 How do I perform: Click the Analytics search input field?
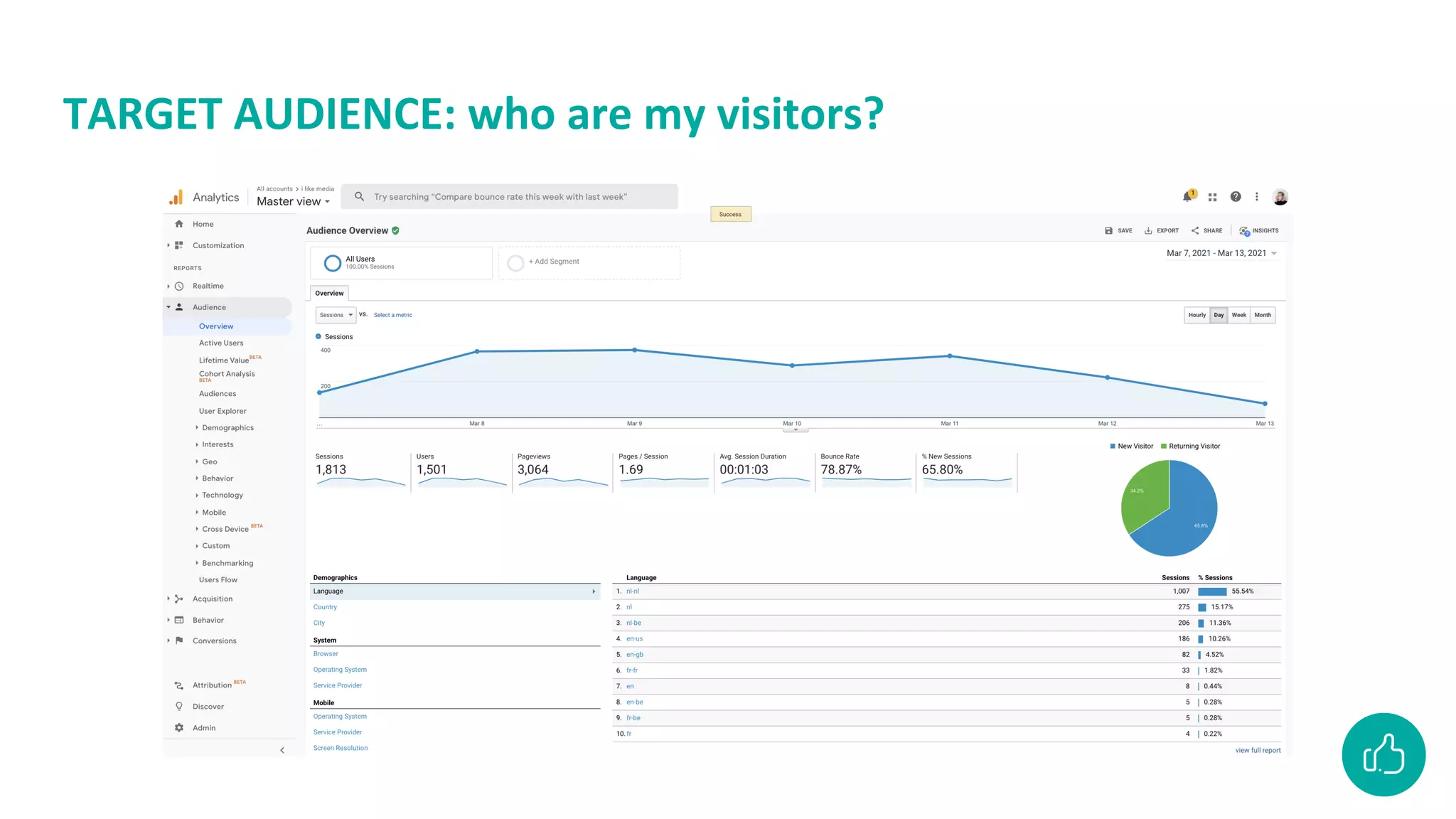tap(509, 197)
